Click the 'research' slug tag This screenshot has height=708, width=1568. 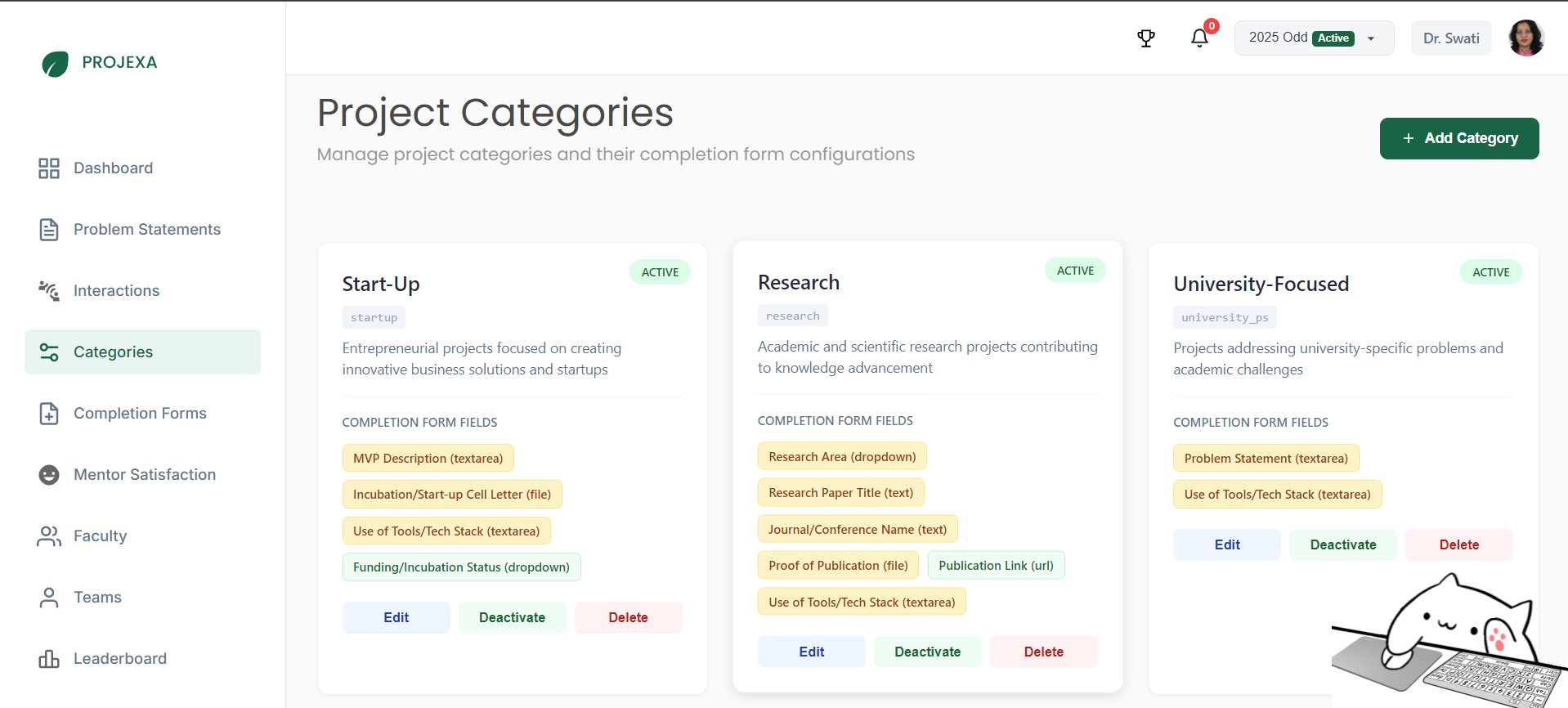tap(793, 316)
